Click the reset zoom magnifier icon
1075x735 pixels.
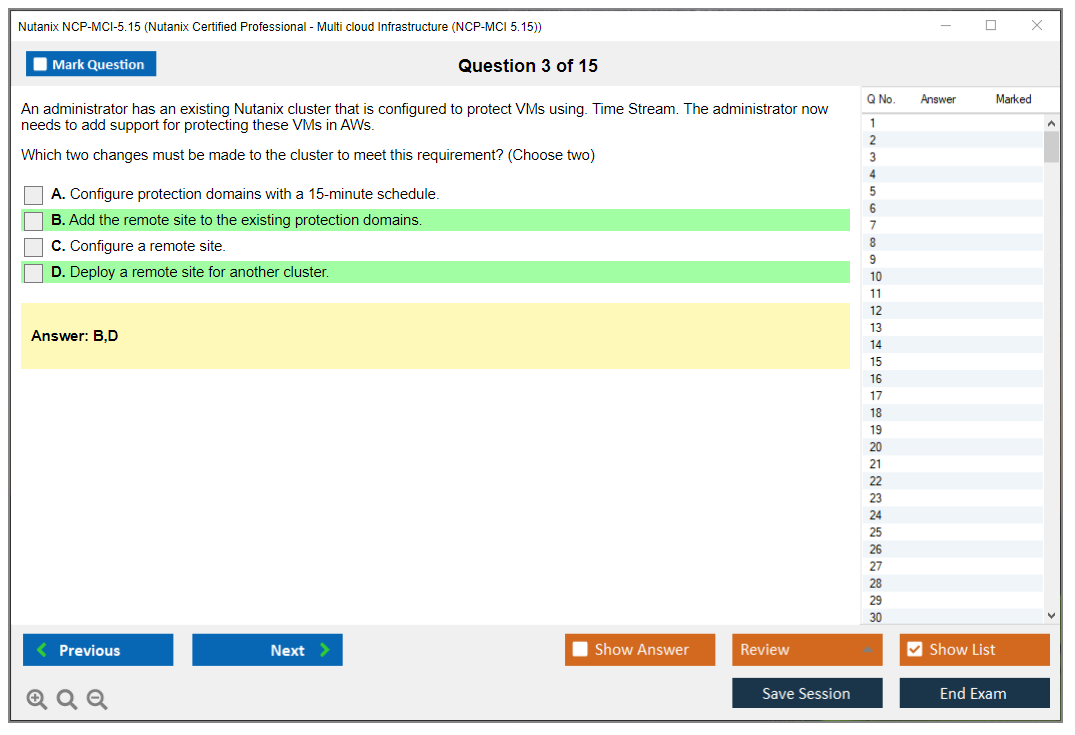click(x=67, y=700)
